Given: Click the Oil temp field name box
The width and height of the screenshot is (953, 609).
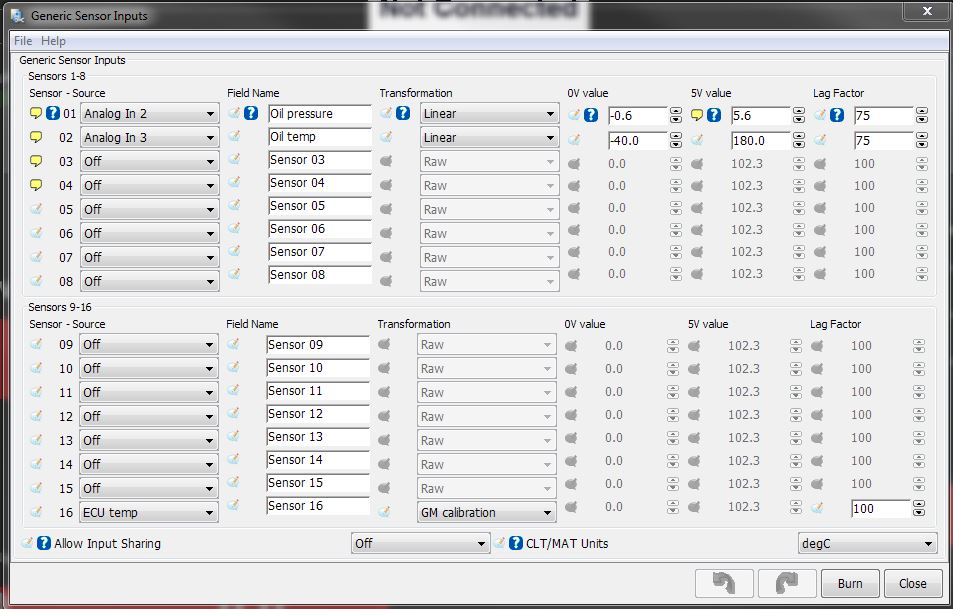Looking at the screenshot, I should click(320, 137).
